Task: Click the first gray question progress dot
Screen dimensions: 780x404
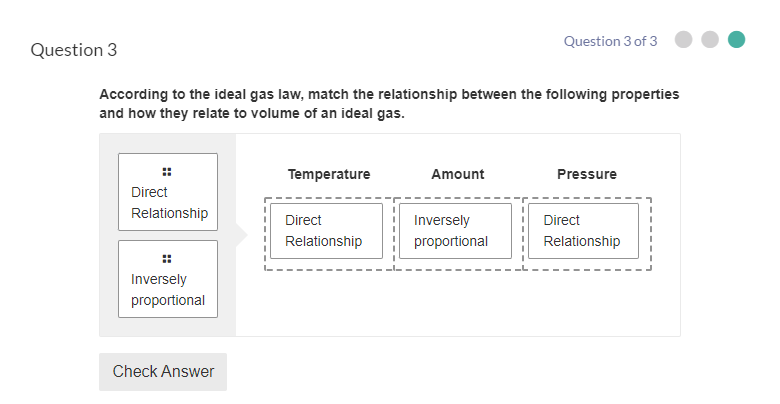Action: point(684,40)
